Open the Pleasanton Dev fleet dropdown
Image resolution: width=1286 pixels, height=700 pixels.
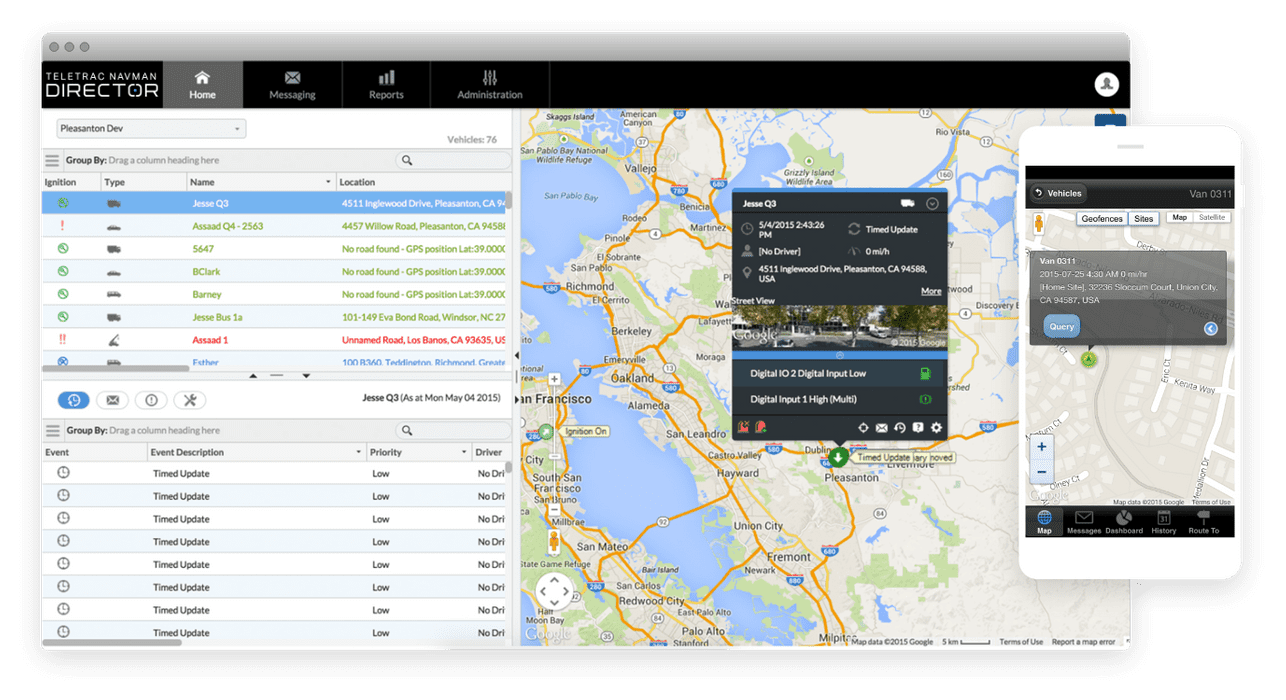click(x=150, y=129)
